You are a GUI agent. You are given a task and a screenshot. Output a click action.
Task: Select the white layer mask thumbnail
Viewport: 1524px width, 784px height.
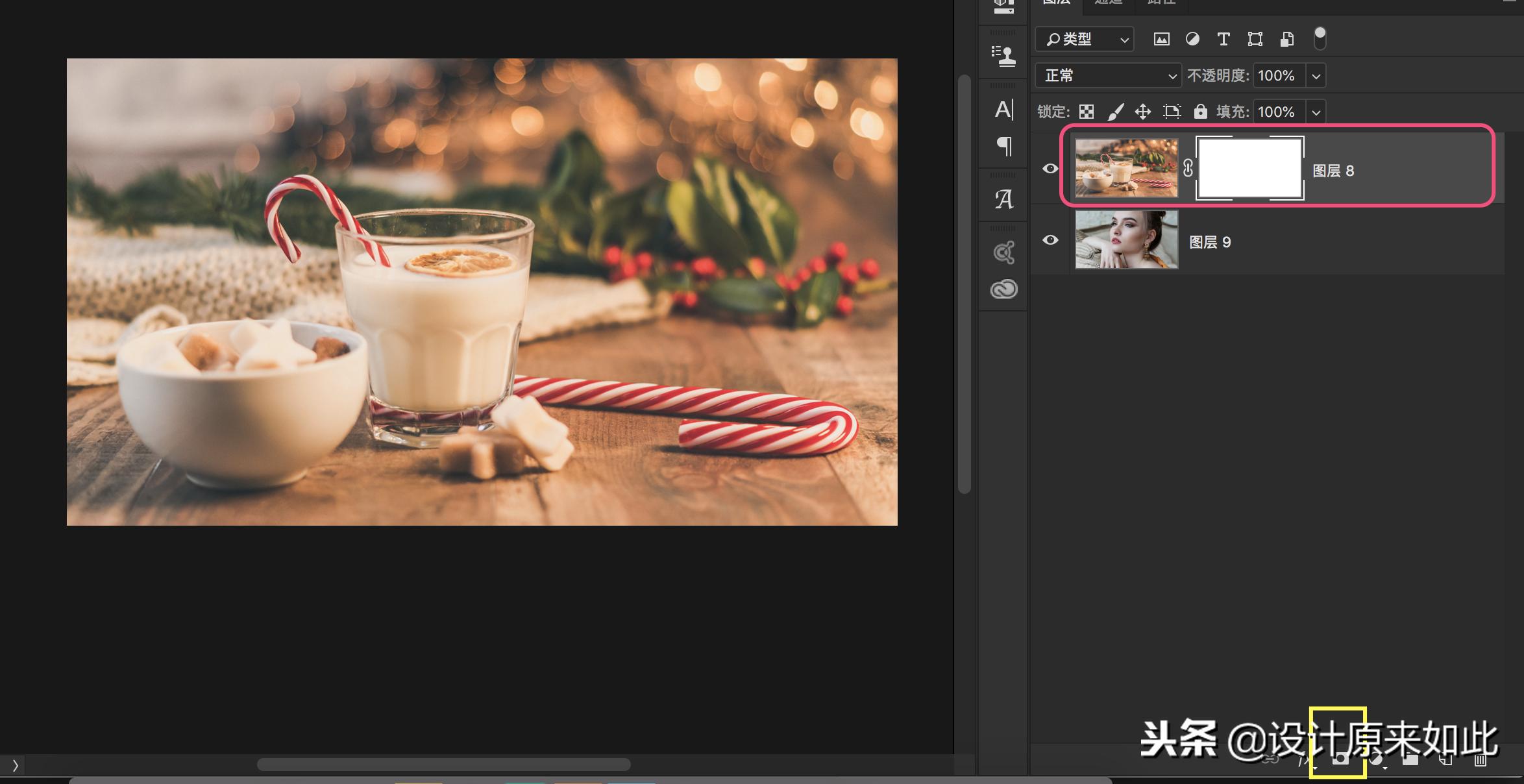(x=1249, y=169)
